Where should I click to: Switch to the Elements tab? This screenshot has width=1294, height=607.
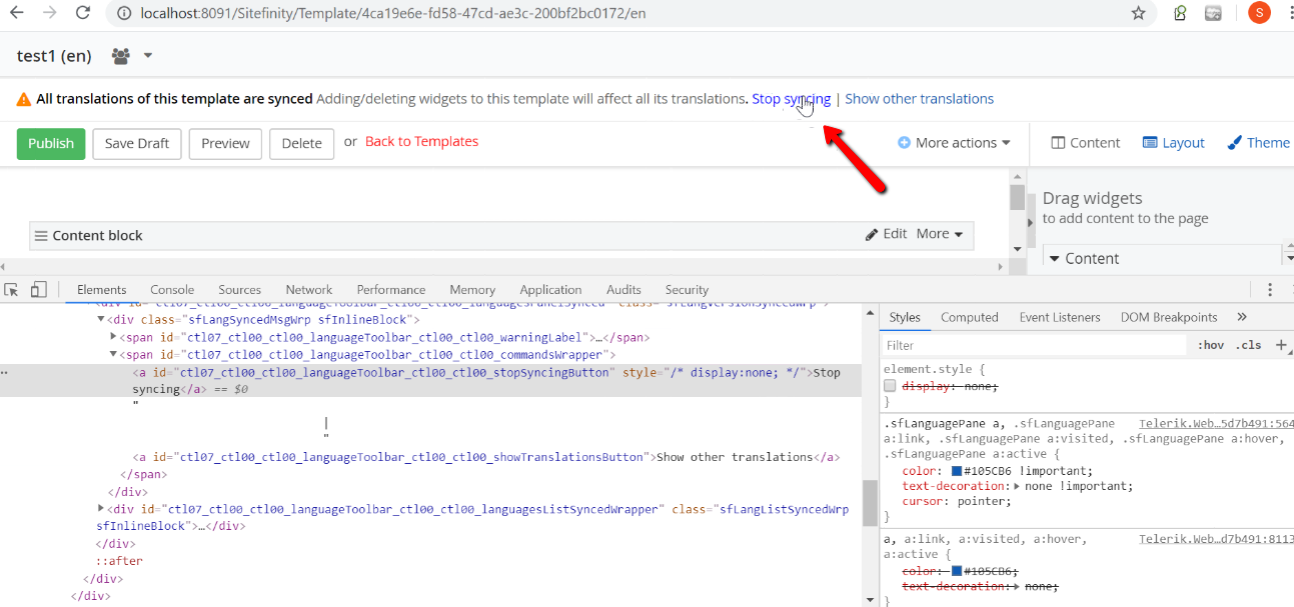tap(101, 290)
